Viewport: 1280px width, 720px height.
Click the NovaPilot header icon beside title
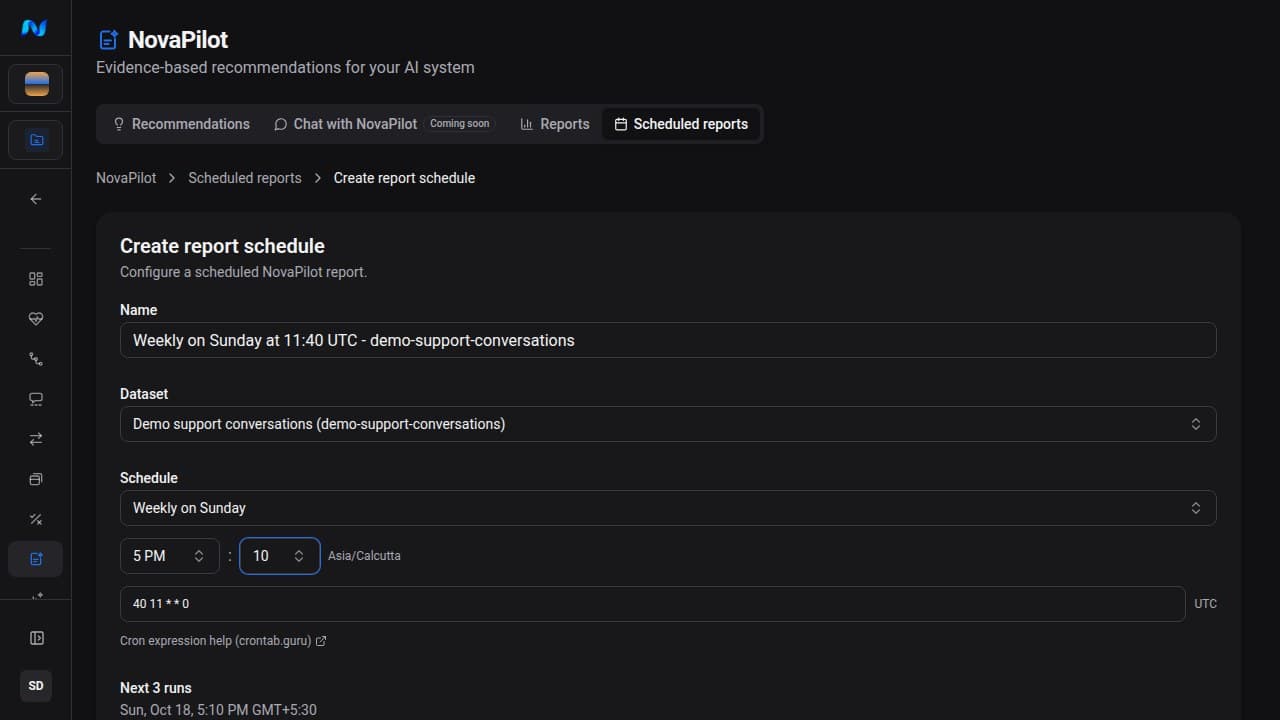[x=108, y=40]
